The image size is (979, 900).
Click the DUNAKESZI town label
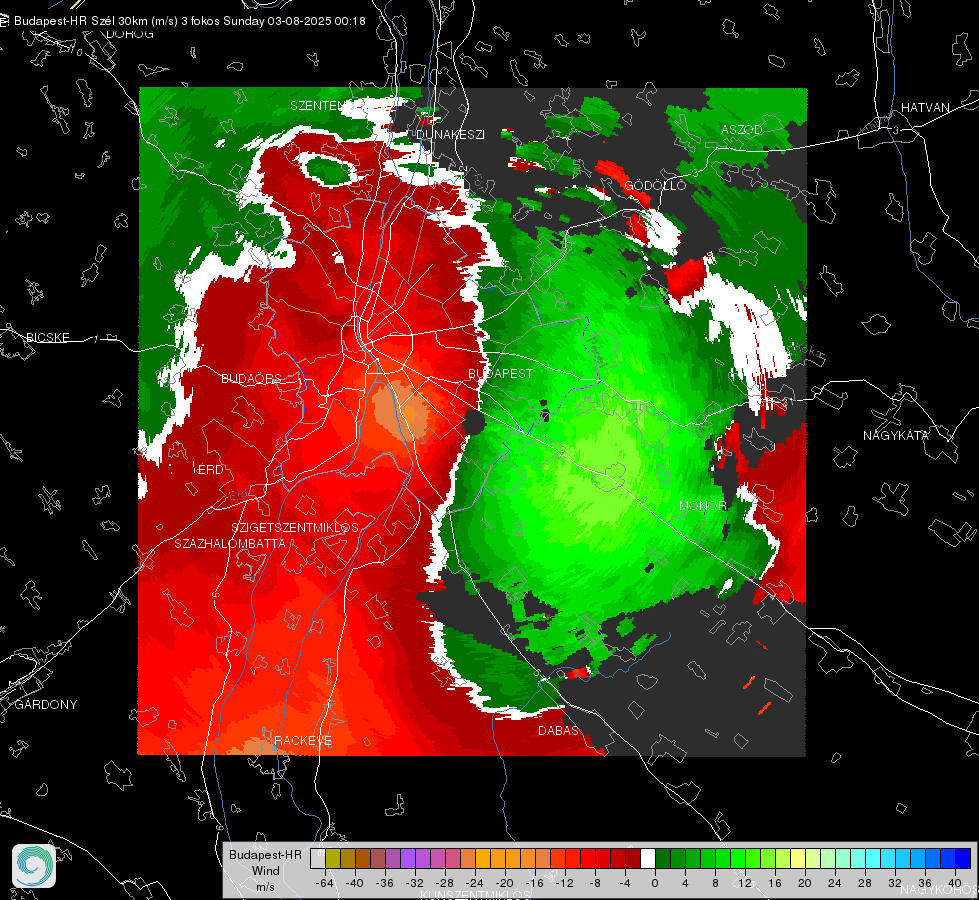click(x=450, y=134)
